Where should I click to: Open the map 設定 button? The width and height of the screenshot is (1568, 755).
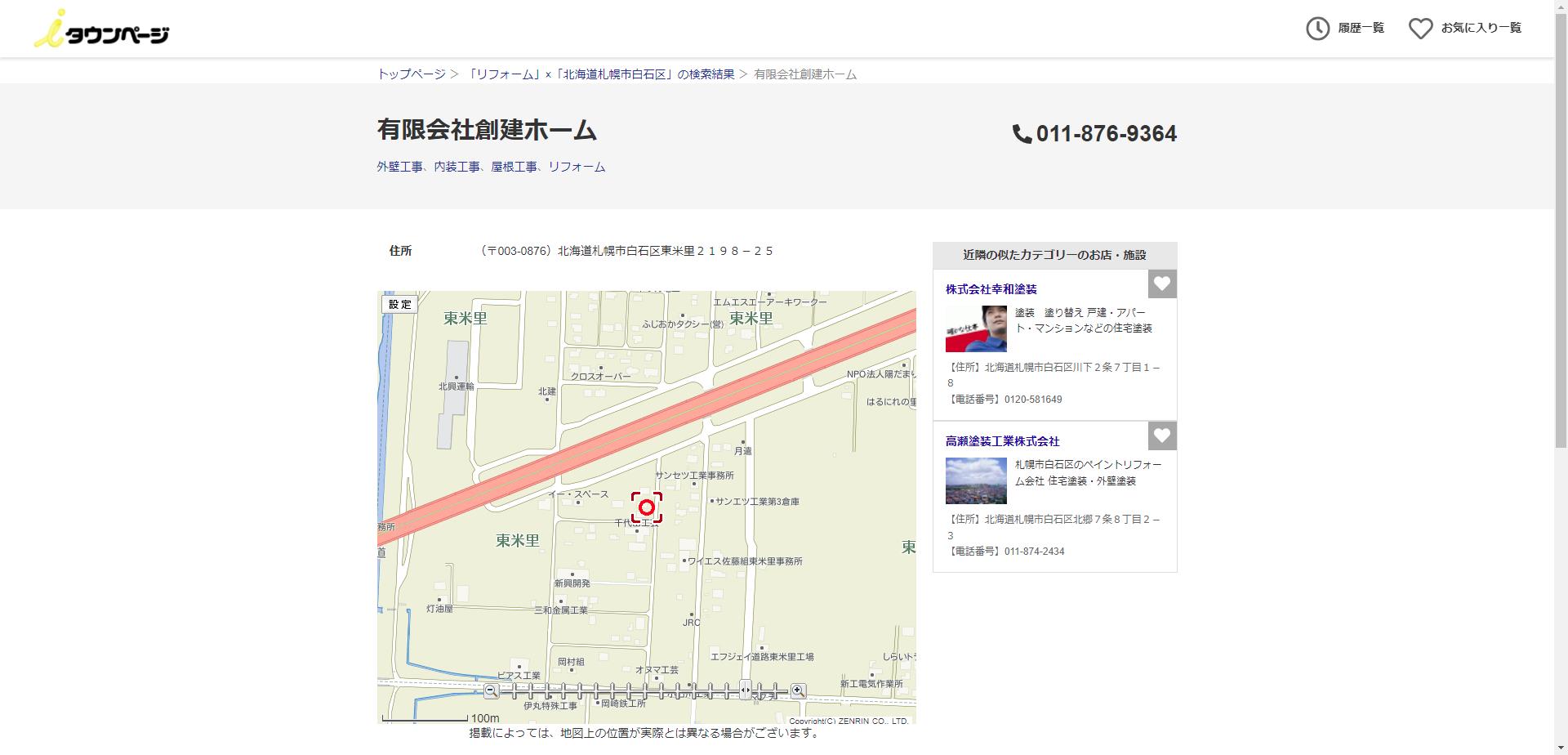(x=399, y=304)
